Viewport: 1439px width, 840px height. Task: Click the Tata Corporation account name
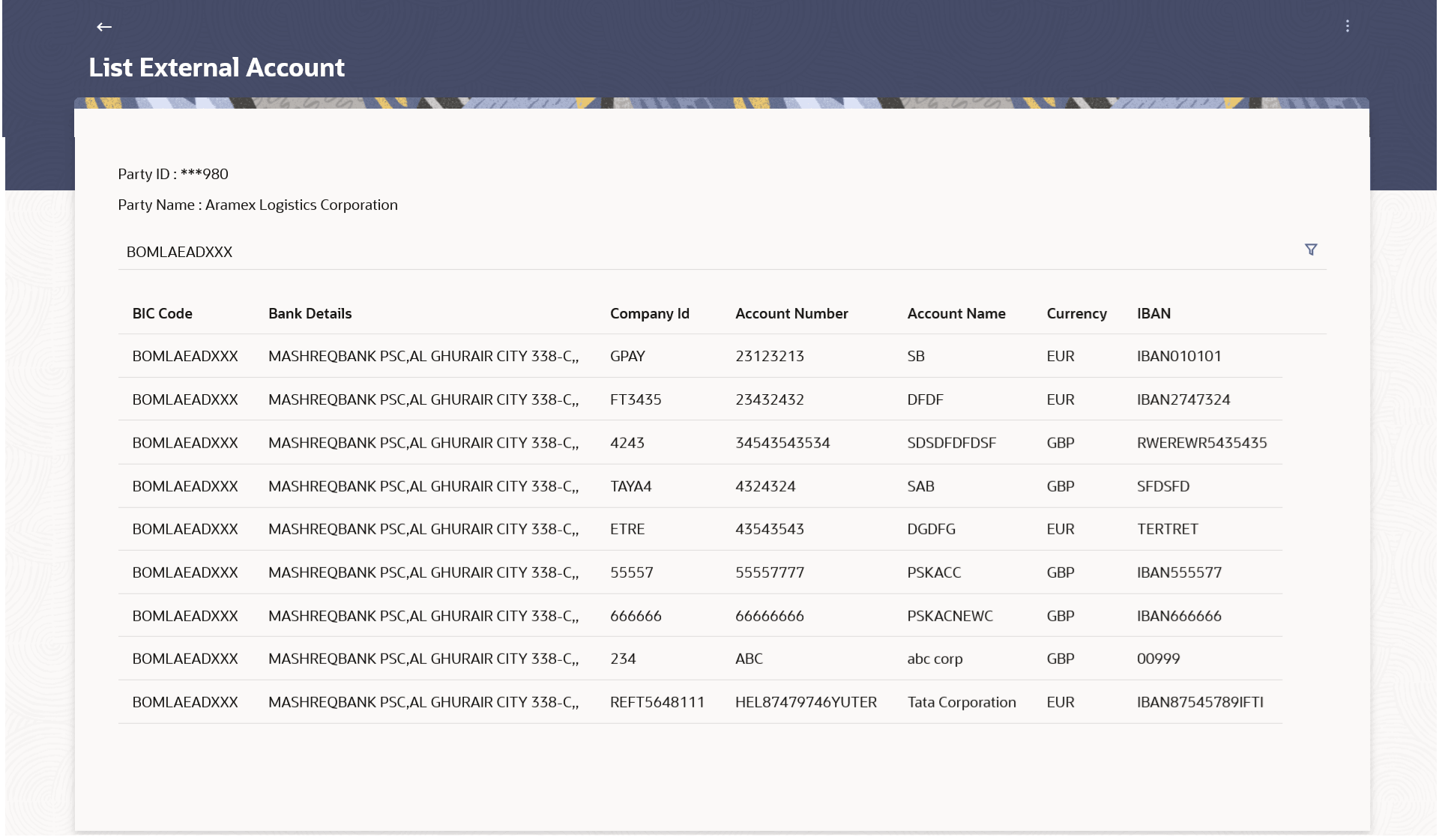click(x=961, y=702)
